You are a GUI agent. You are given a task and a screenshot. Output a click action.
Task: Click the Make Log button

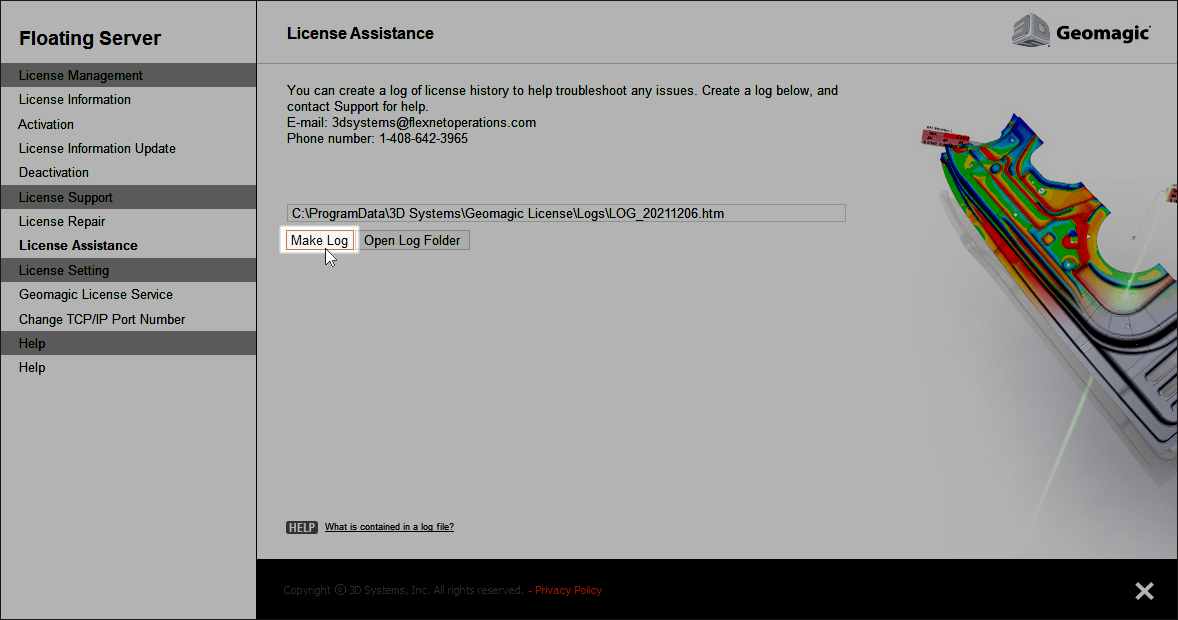point(319,240)
